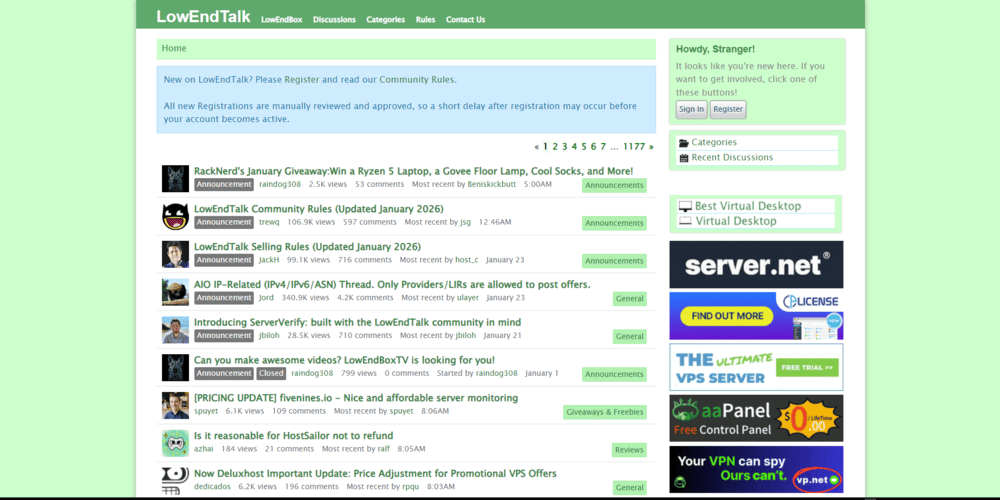Open the LowEndBox menu item
This screenshot has width=1000, height=500.
(x=281, y=20)
